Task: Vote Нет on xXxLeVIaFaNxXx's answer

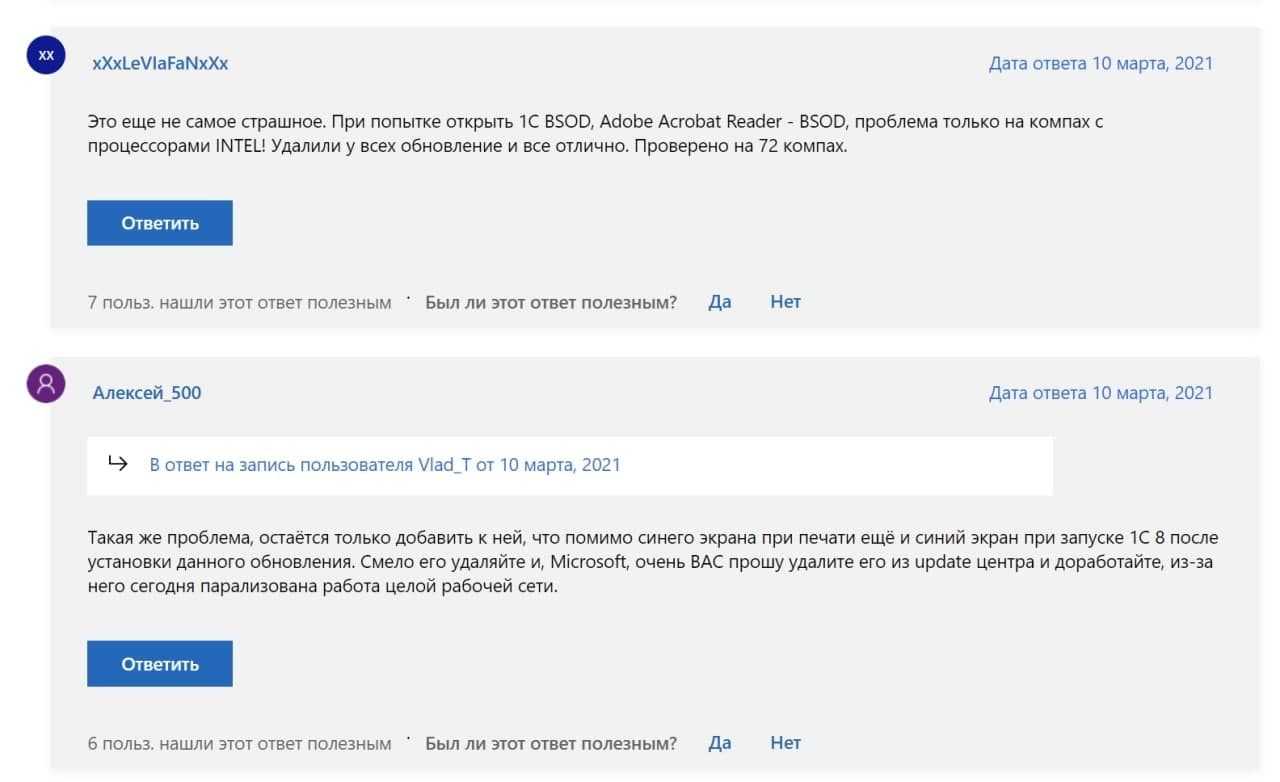Action: tap(785, 301)
